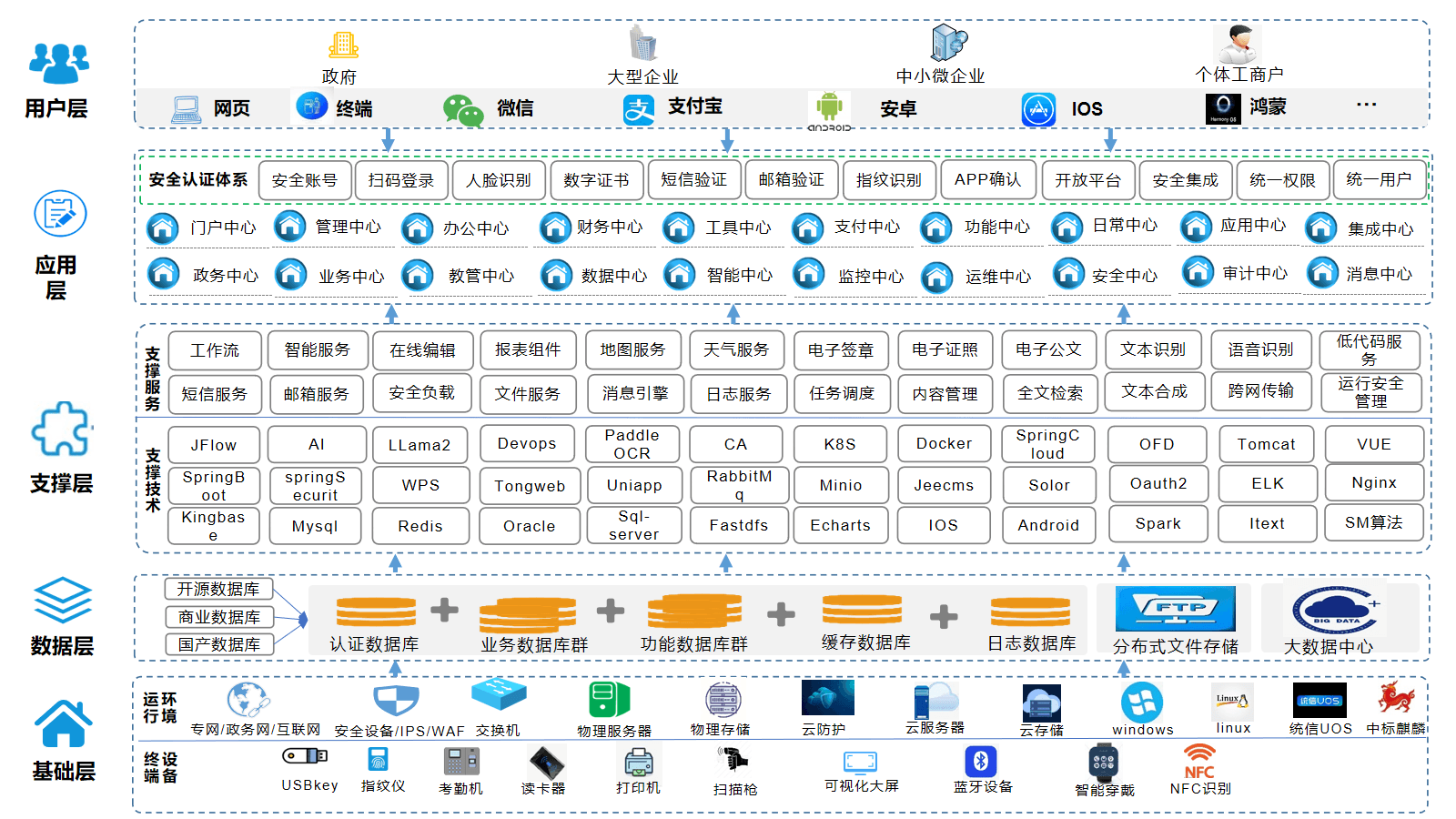Viewport: 1456px width, 819px height.
Task: Click the WeChat (微信) icon
Action: [x=463, y=110]
